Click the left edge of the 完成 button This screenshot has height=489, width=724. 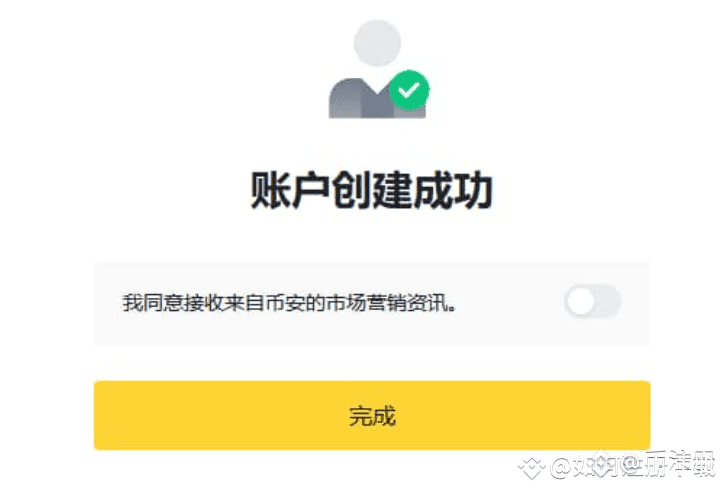pos(99,415)
